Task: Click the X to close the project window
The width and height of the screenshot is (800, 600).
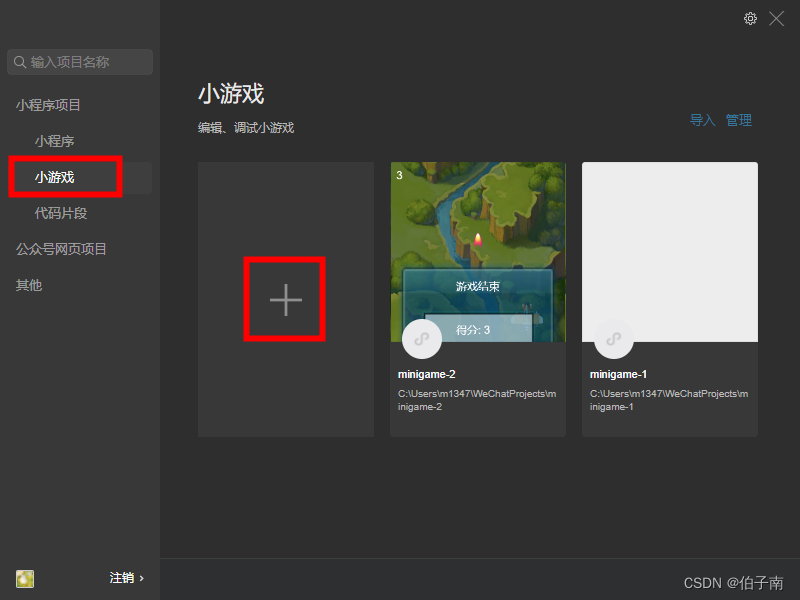Action: (777, 18)
